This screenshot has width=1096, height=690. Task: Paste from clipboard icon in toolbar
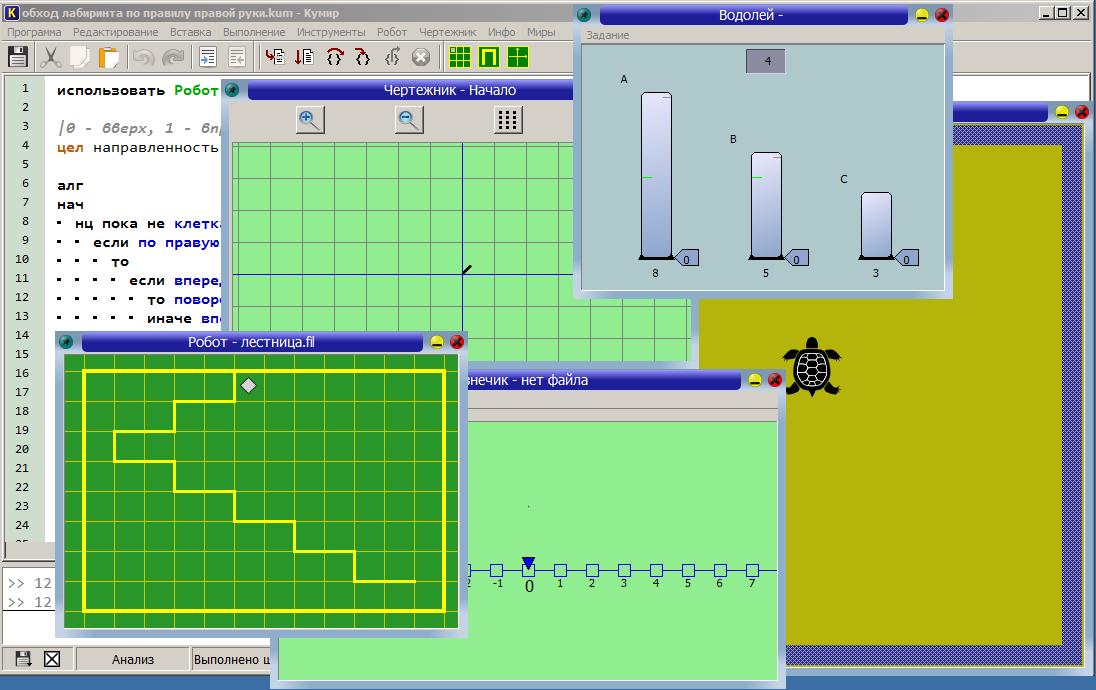[x=108, y=57]
